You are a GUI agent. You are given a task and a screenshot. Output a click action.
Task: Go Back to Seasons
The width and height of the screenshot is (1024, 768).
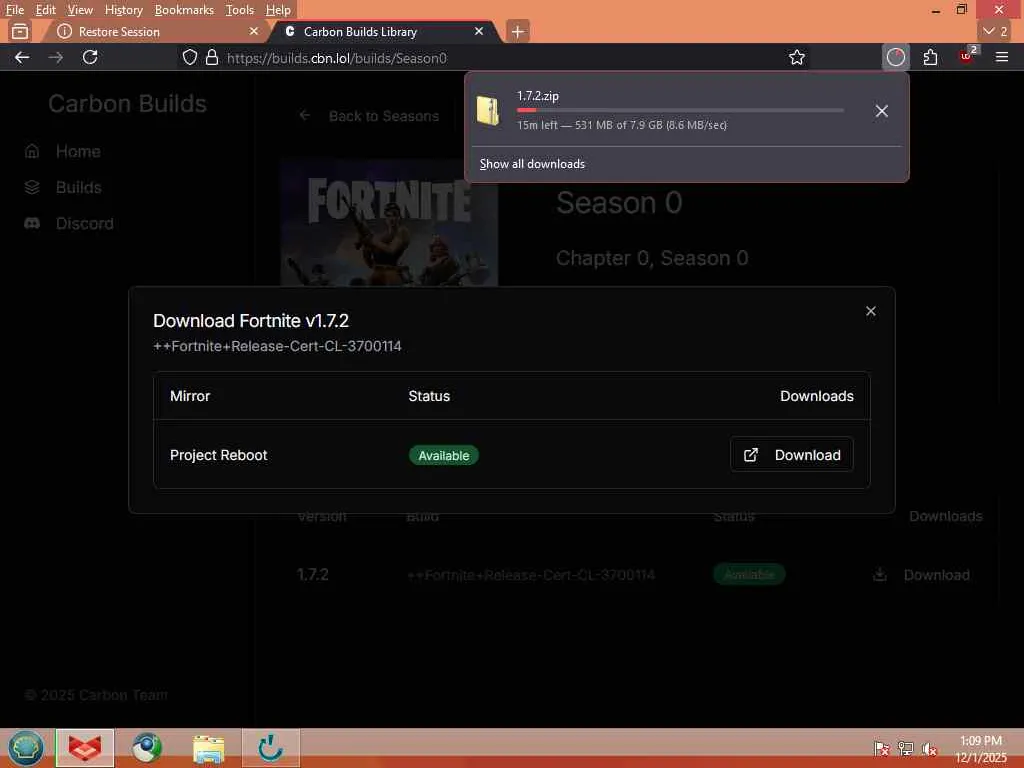click(370, 116)
